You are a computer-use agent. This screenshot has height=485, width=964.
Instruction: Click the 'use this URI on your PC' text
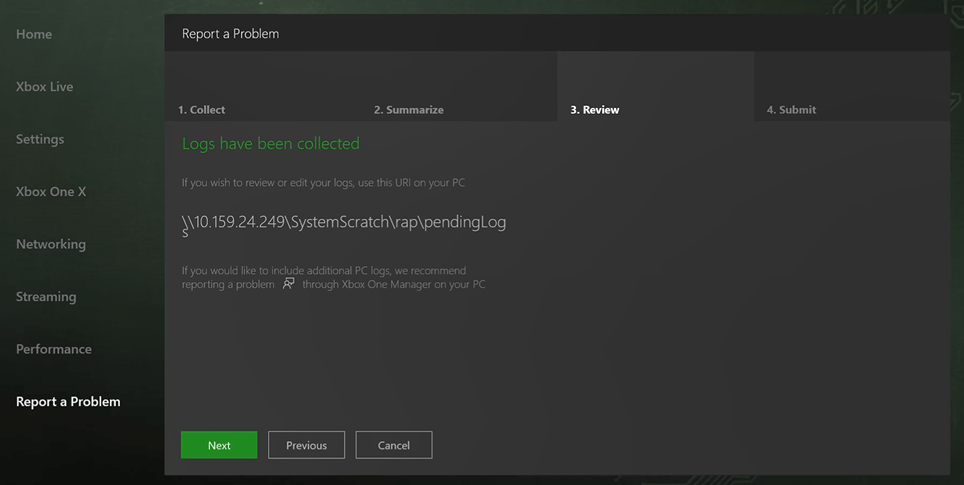pos(409,183)
